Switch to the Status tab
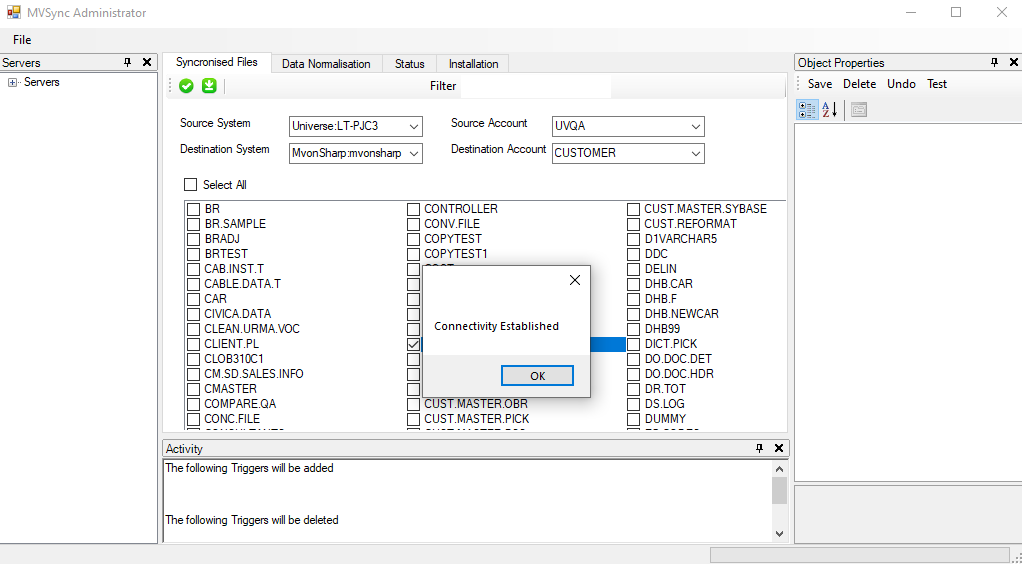 (409, 64)
